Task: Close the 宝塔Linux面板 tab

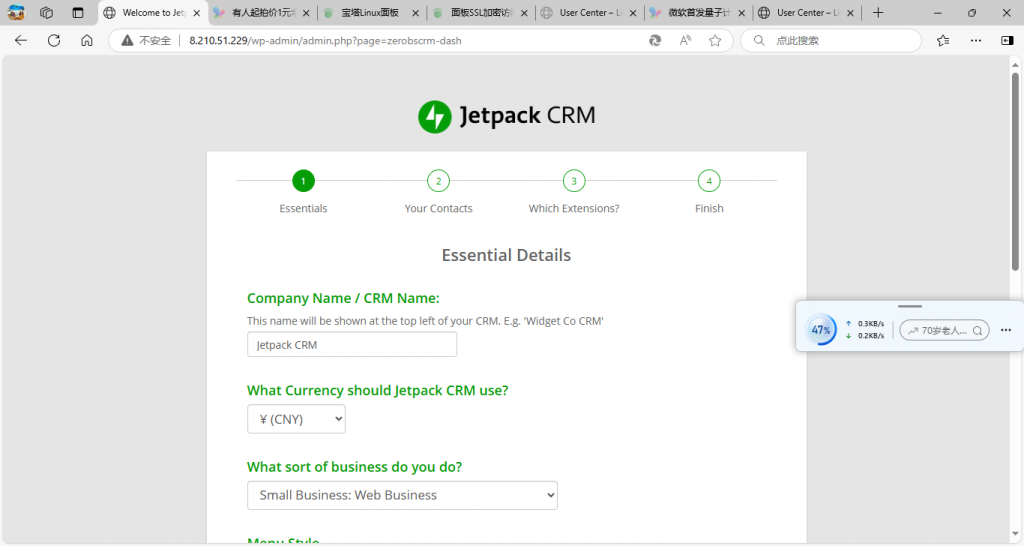Action: click(x=415, y=12)
